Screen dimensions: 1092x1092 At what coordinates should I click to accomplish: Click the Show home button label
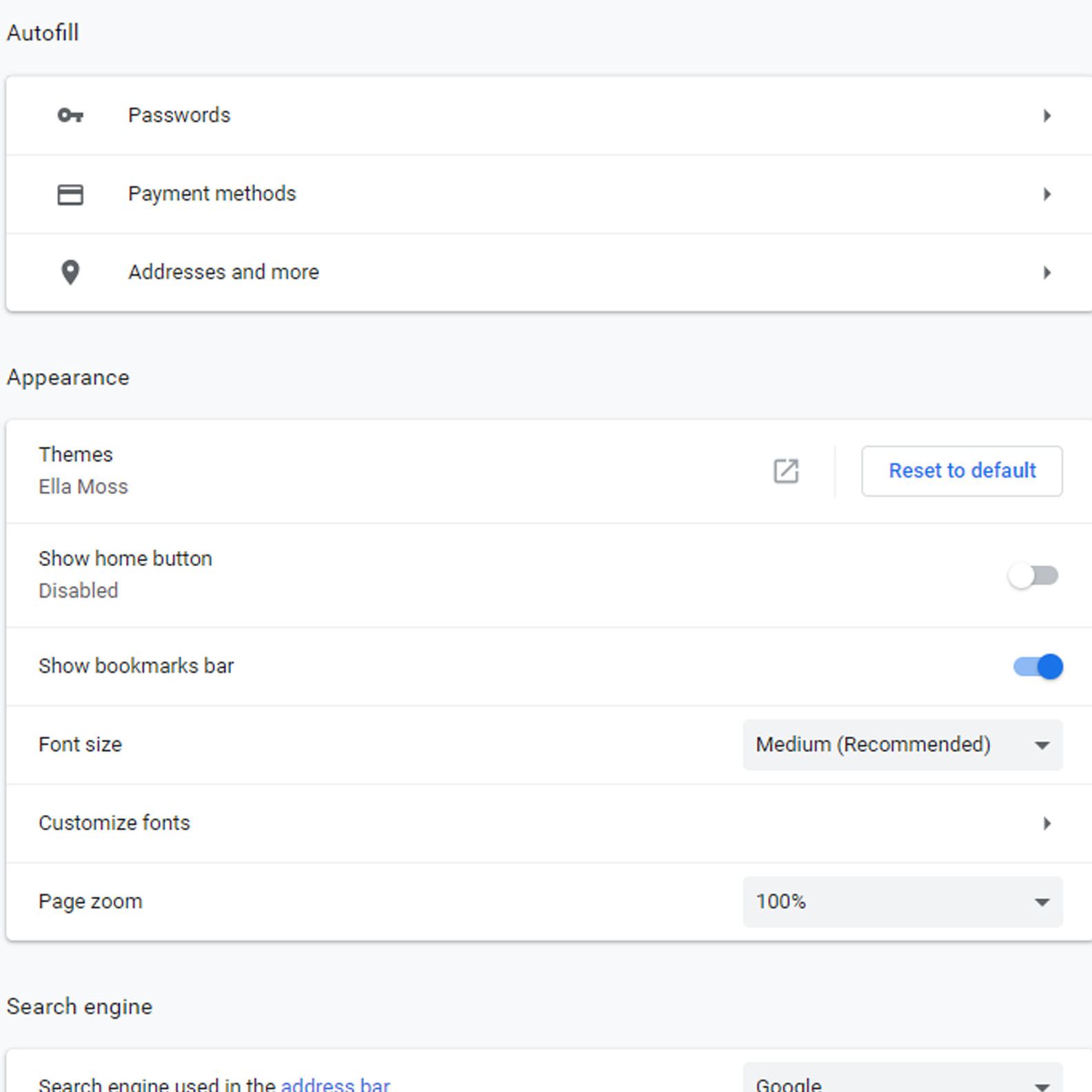125,558
